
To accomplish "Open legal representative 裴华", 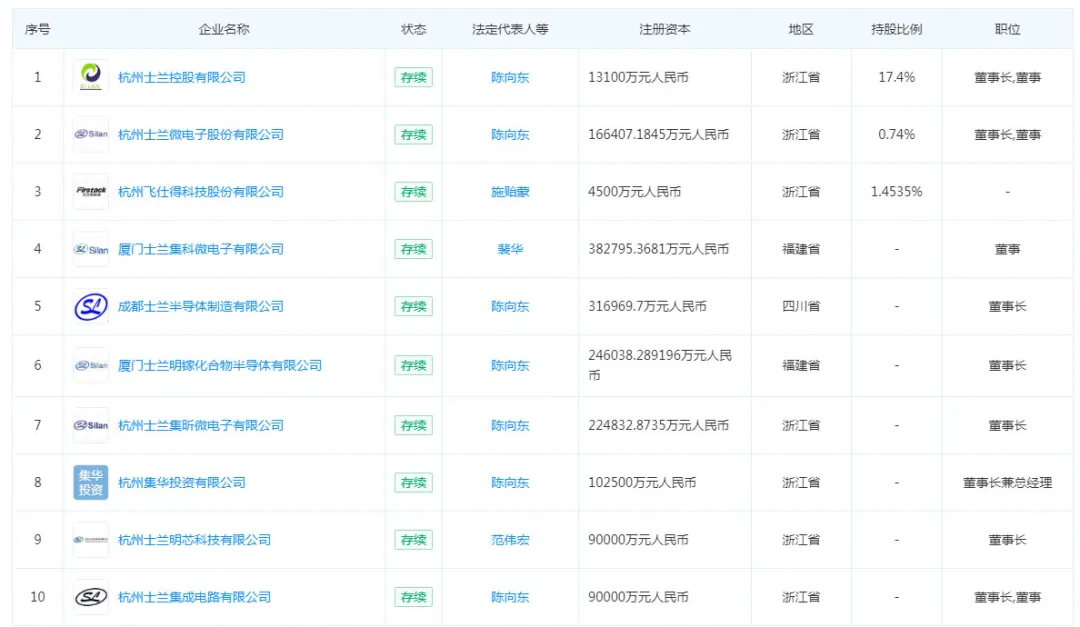I will 510,249.
